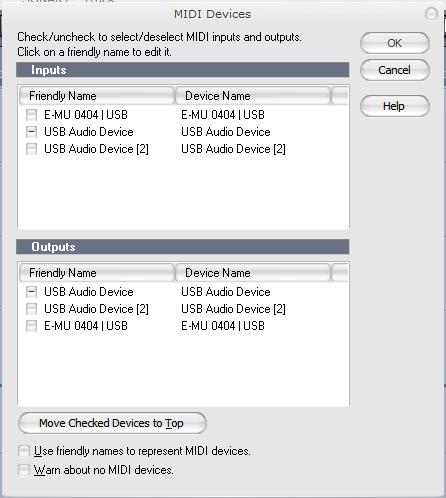The width and height of the screenshot is (446, 498).
Task: Click the OK button
Action: coord(395,43)
